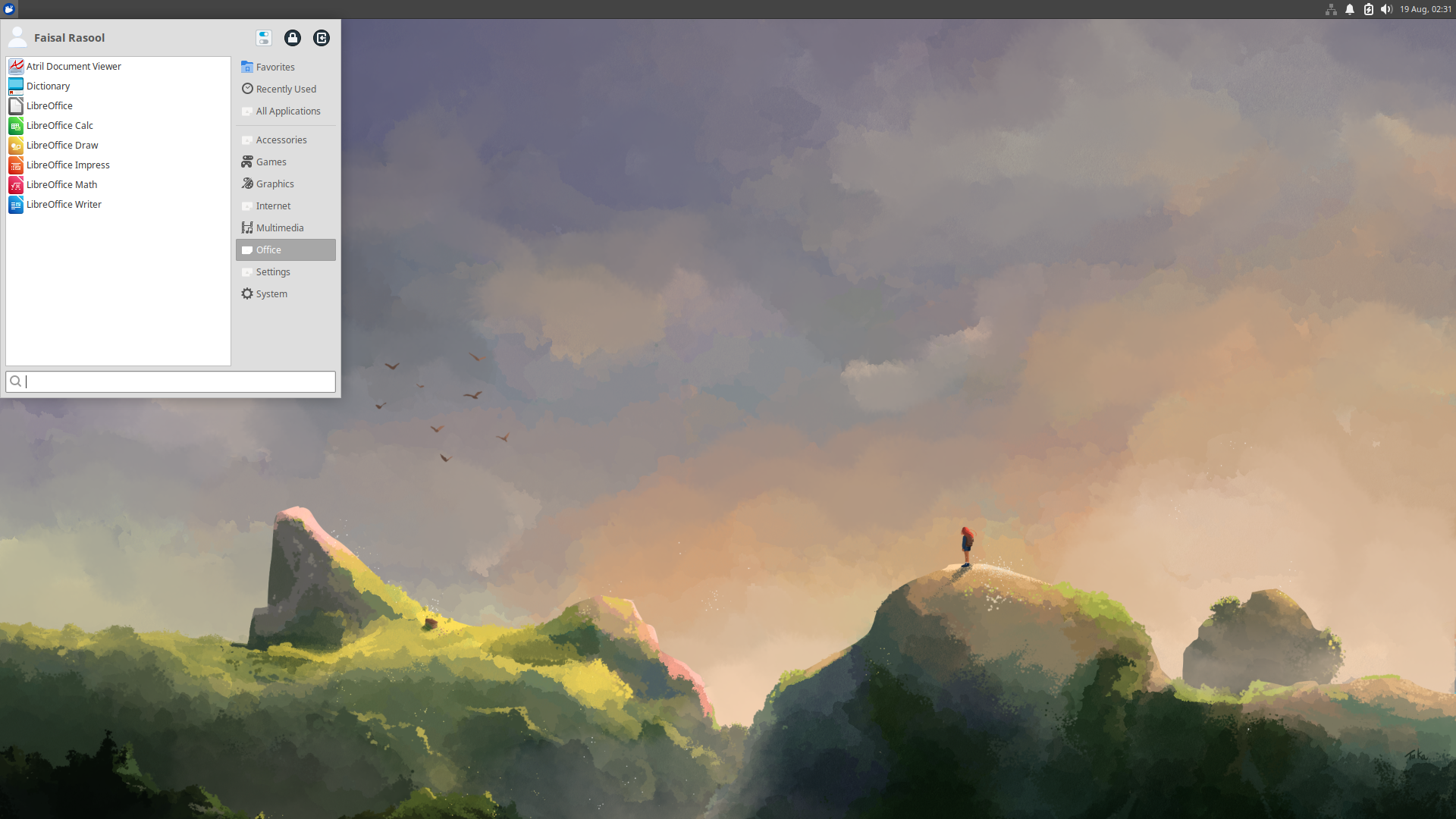The width and height of the screenshot is (1456, 819).
Task: Click the search input field
Action: (170, 381)
